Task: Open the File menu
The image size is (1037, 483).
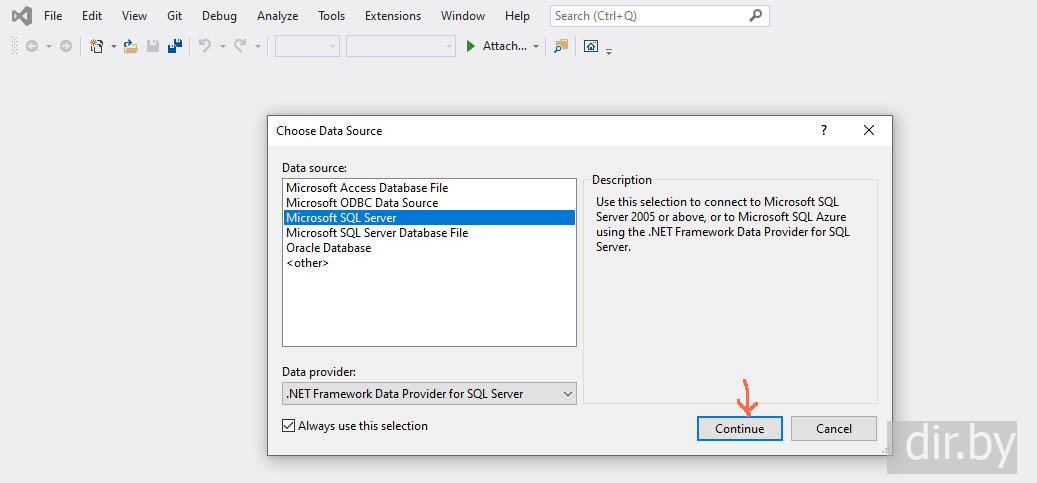Action: (53, 16)
